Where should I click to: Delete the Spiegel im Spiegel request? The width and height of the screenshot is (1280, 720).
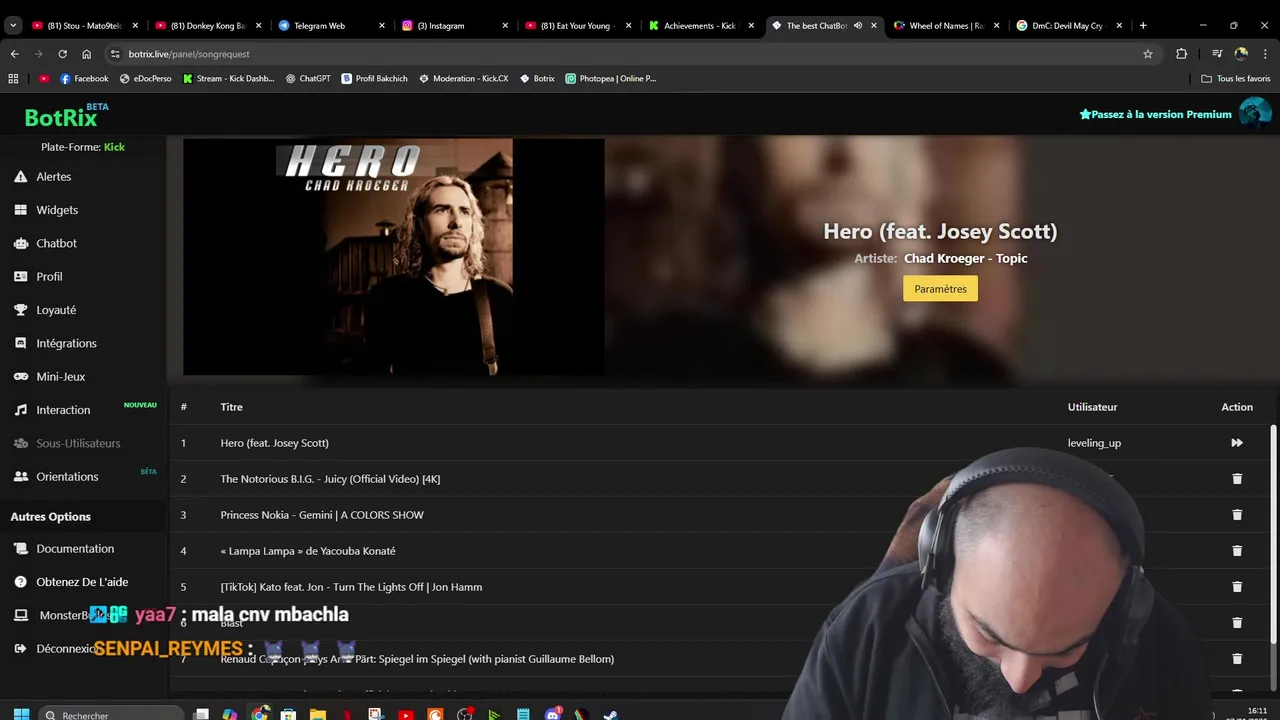[x=1237, y=659]
